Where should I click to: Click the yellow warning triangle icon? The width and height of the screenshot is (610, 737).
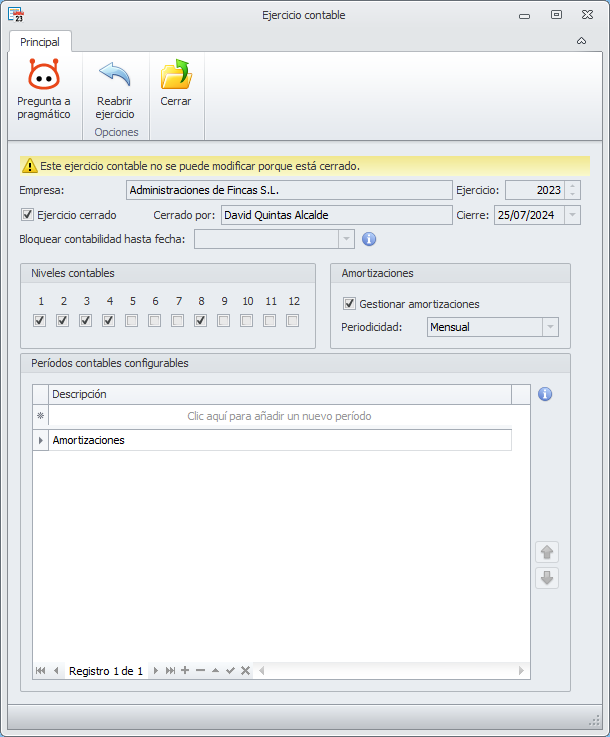click(x=30, y=165)
